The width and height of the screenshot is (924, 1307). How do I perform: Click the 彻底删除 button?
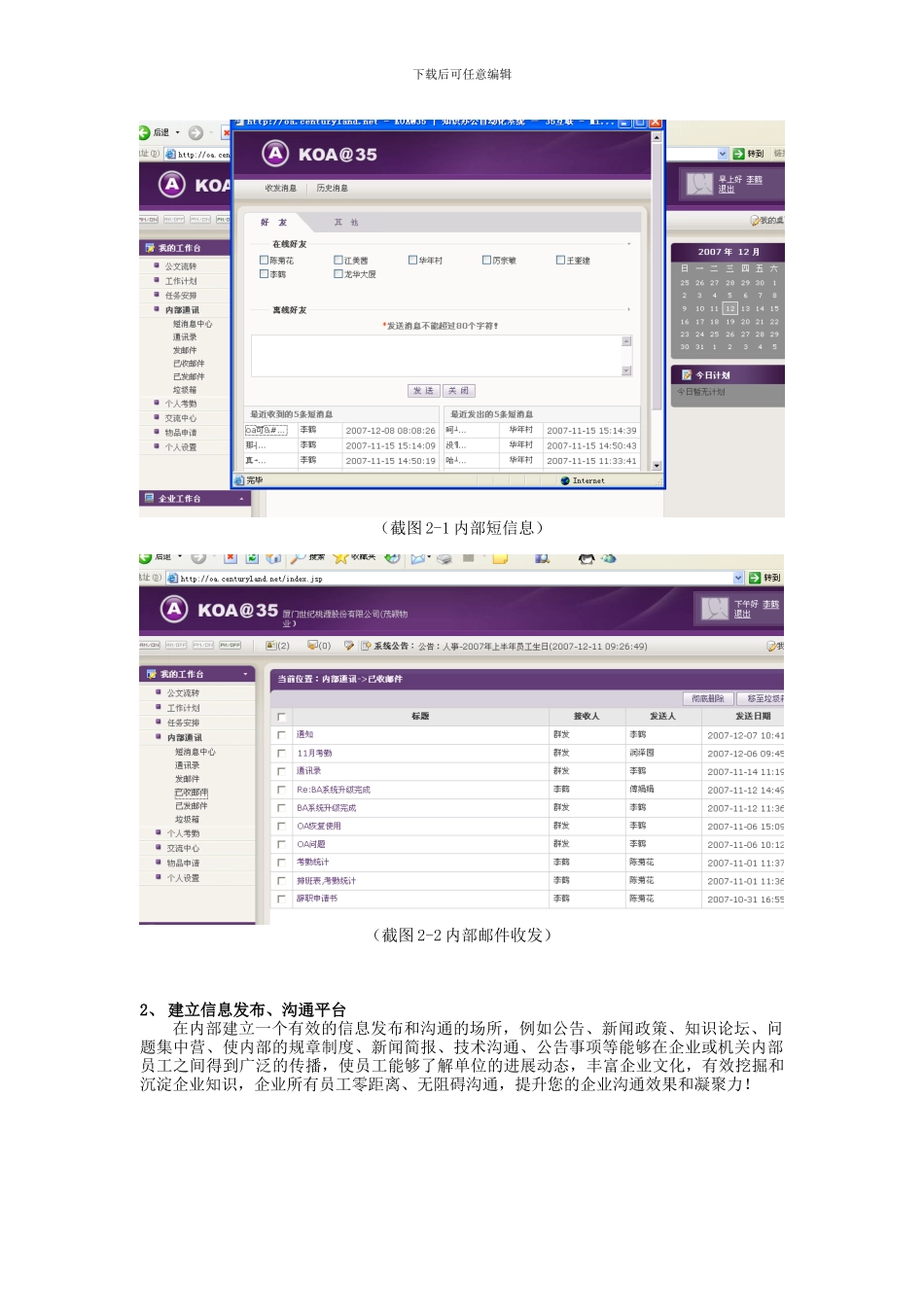point(708,699)
